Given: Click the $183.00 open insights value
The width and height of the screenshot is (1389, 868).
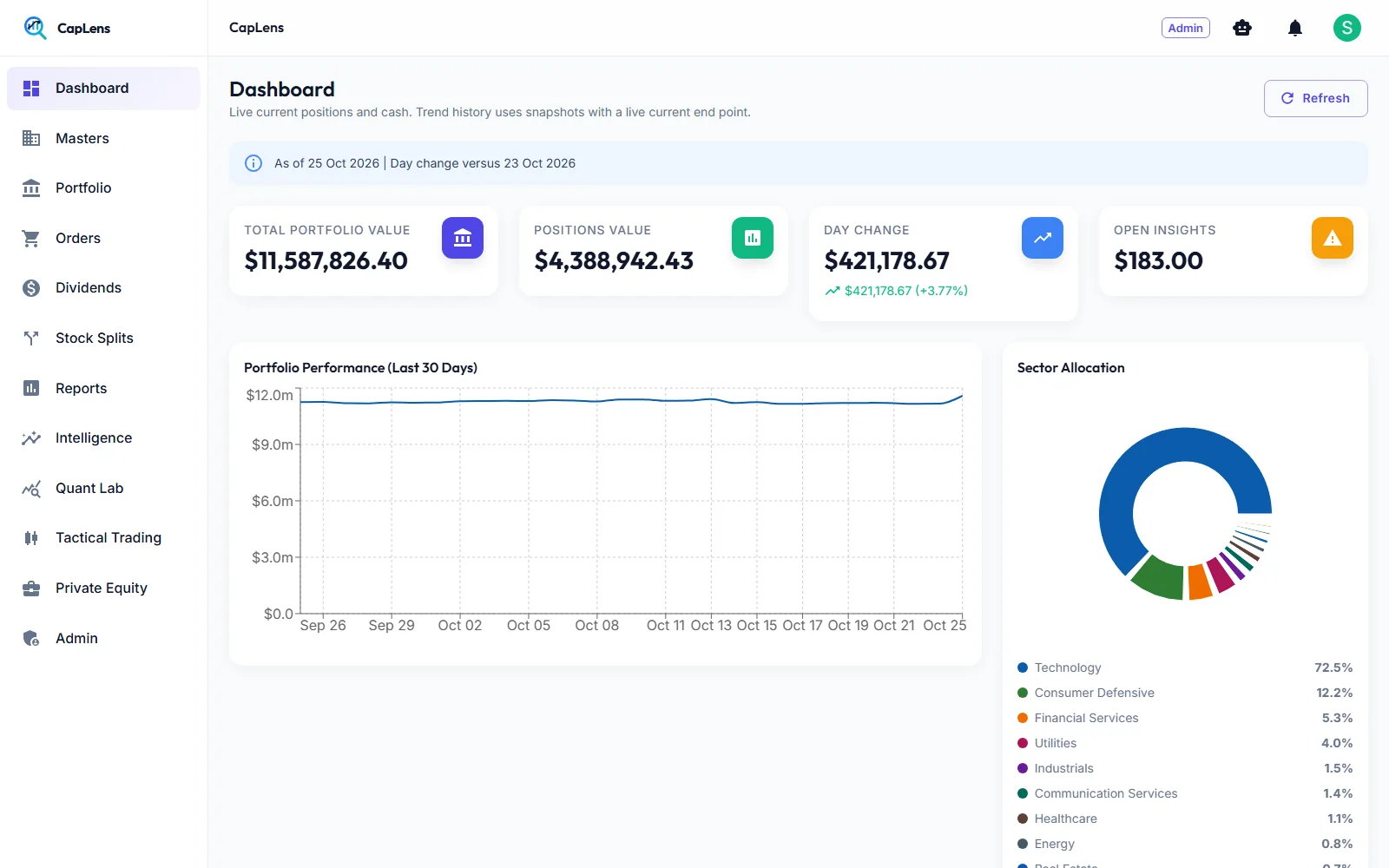Looking at the screenshot, I should tap(1158, 260).
